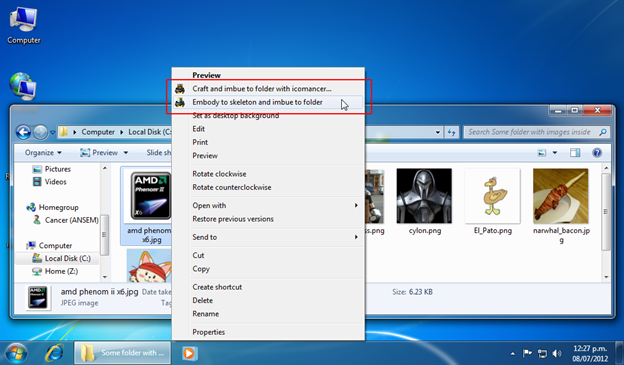Choose Rotate counterclockwise
Screen dimensions: 624x365
point(268,187)
